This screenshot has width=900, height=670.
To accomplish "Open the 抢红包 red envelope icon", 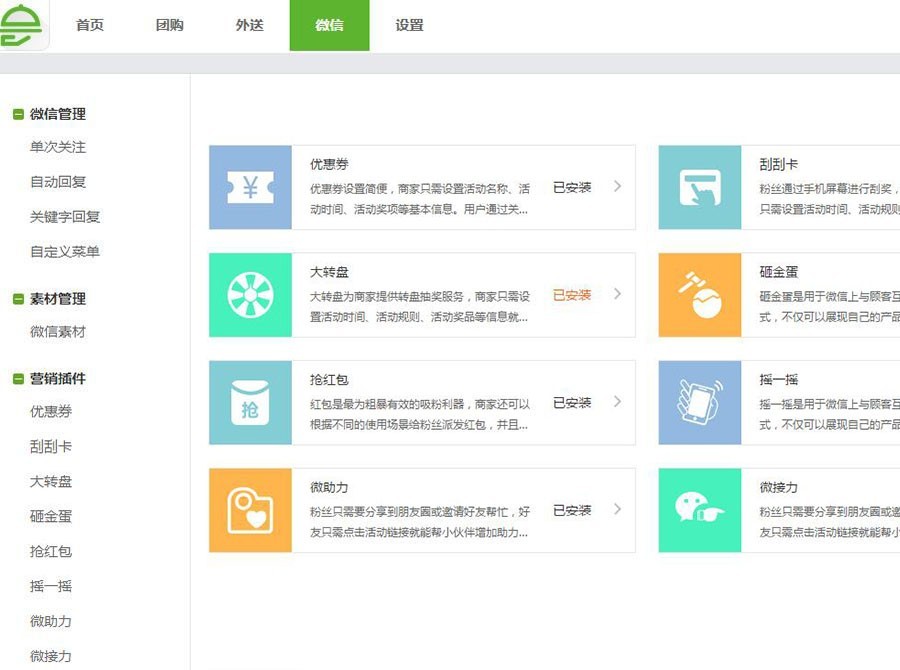I will tap(250, 402).
